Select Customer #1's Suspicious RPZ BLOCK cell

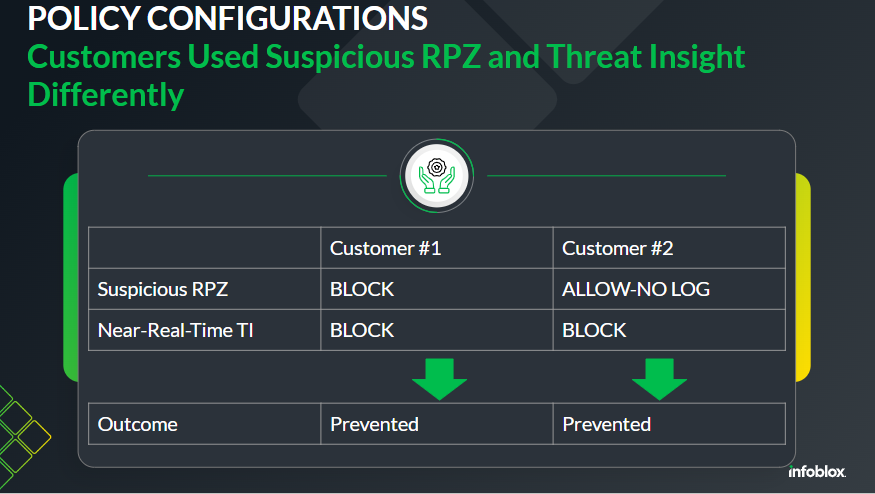tap(362, 290)
